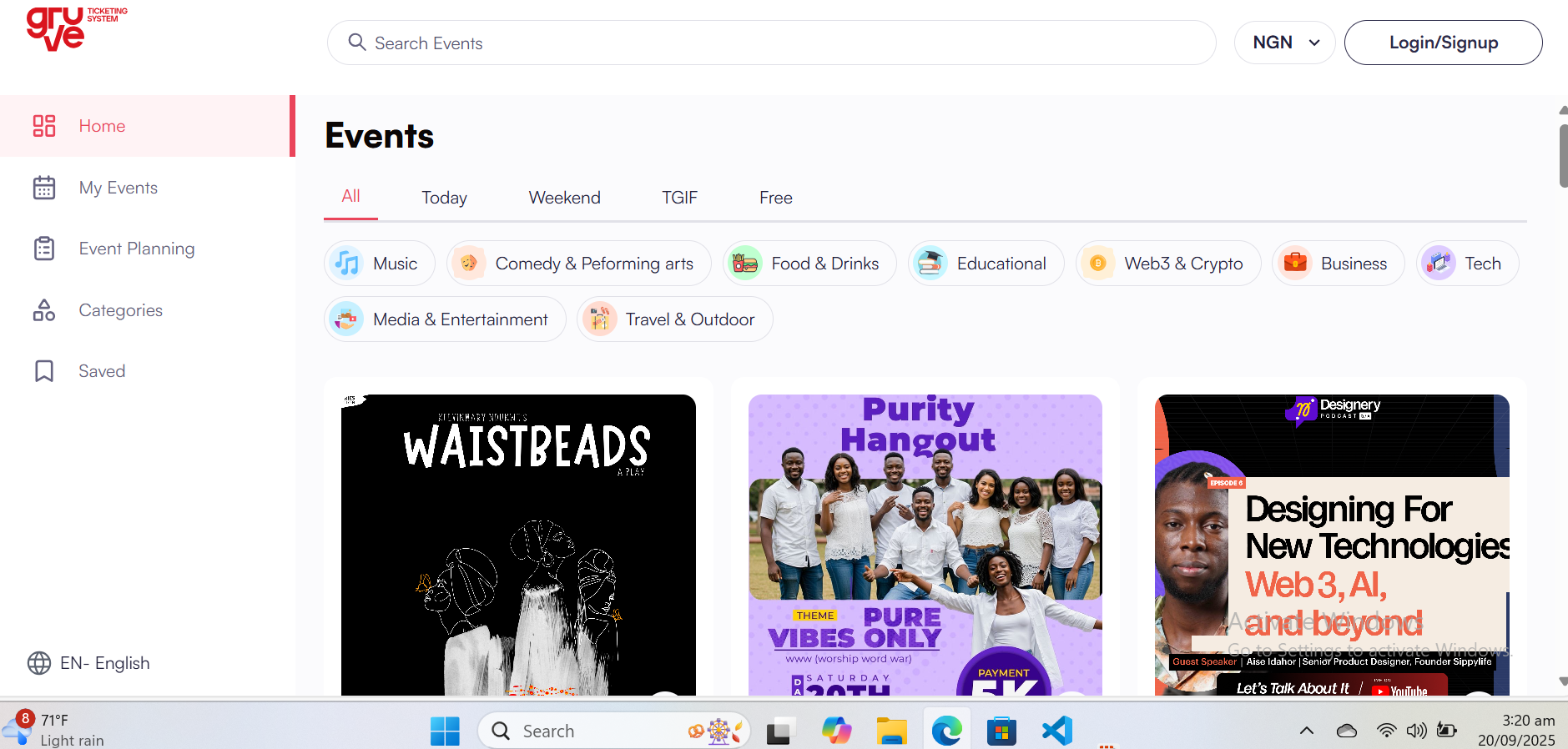Click the Saved bookmark icon
The height and width of the screenshot is (749, 1568).
44,371
